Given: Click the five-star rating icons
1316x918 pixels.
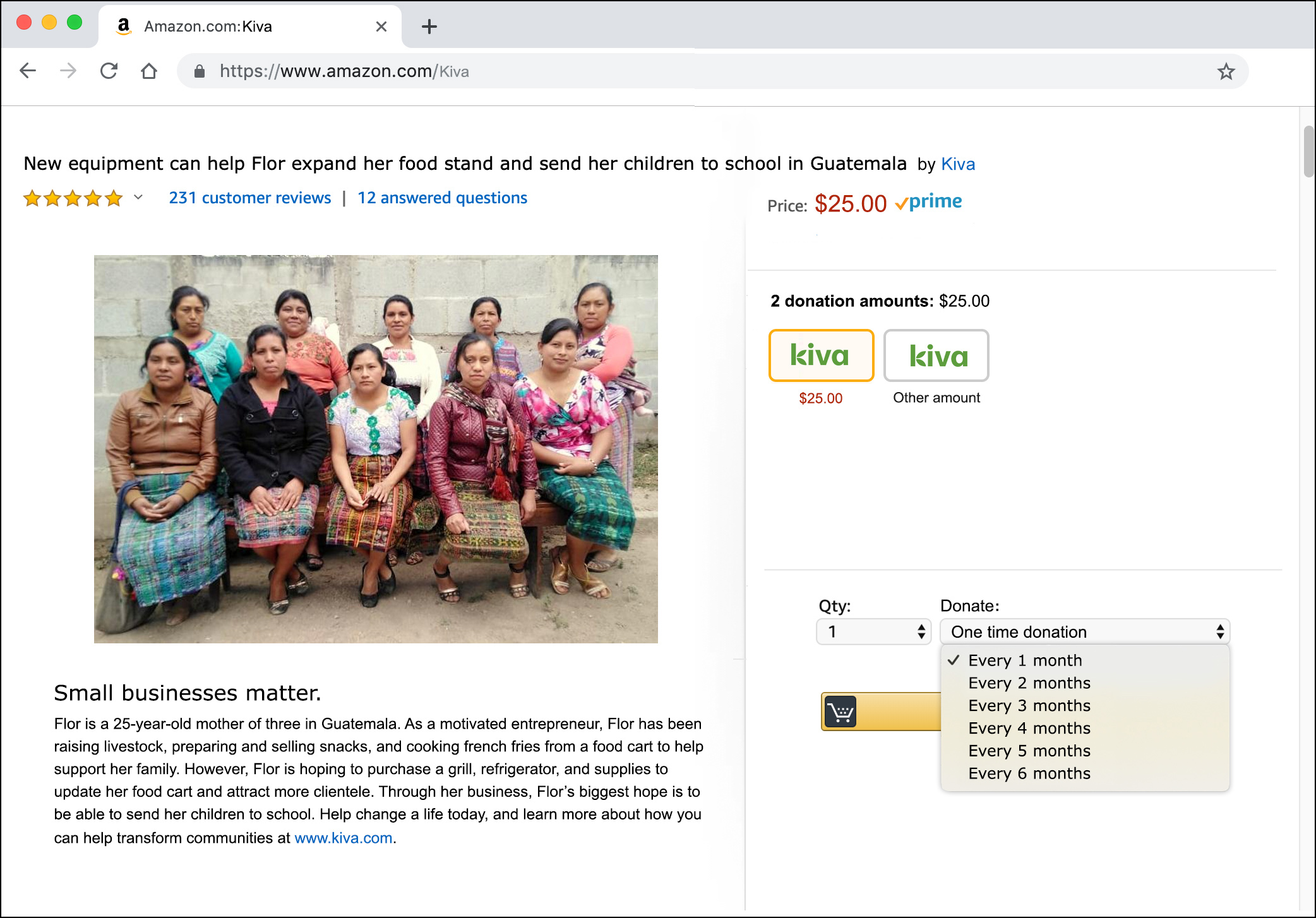Looking at the screenshot, I should click(73, 198).
